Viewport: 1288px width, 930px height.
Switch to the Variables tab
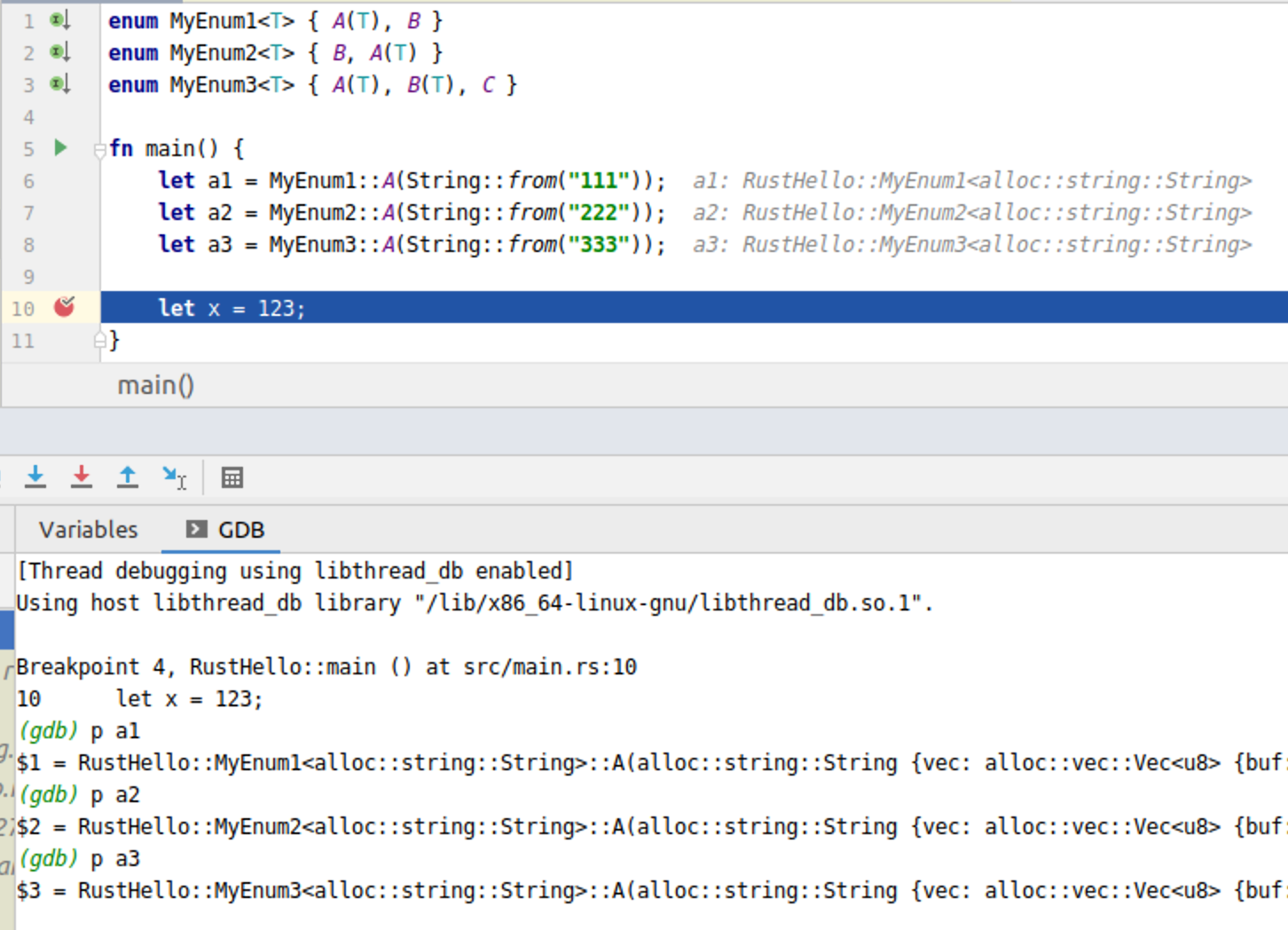pos(87,529)
